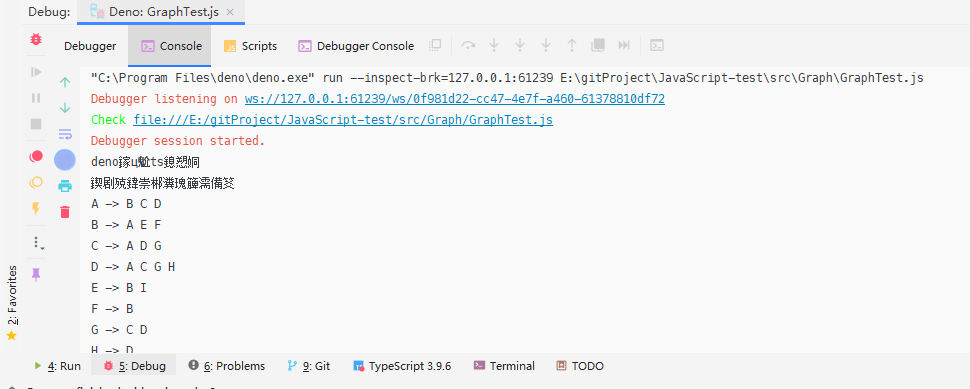Click the Resume Program icon
970x389 pixels.
[36, 72]
